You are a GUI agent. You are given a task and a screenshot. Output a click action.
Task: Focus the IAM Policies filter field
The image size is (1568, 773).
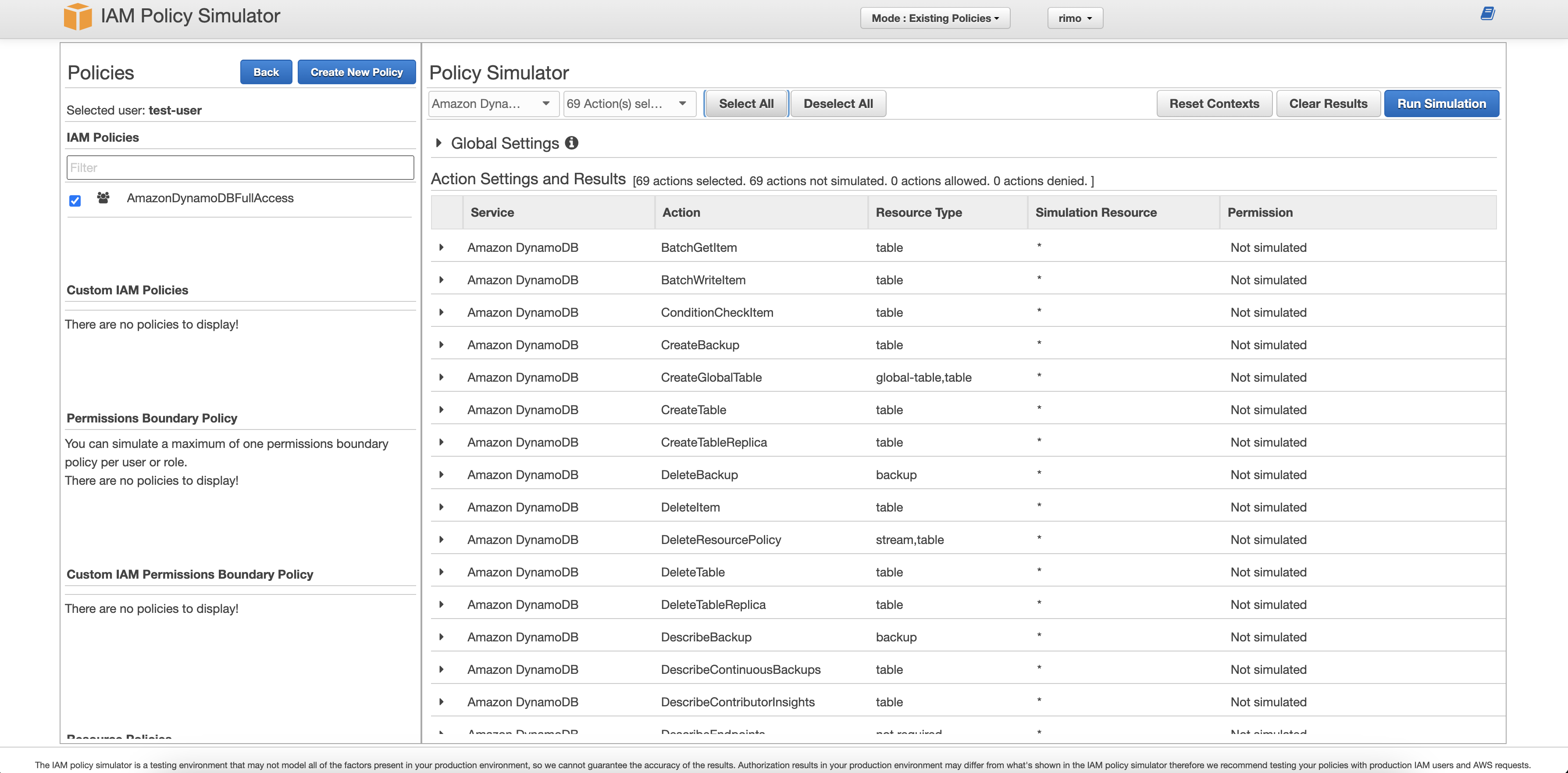pos(240,168)
